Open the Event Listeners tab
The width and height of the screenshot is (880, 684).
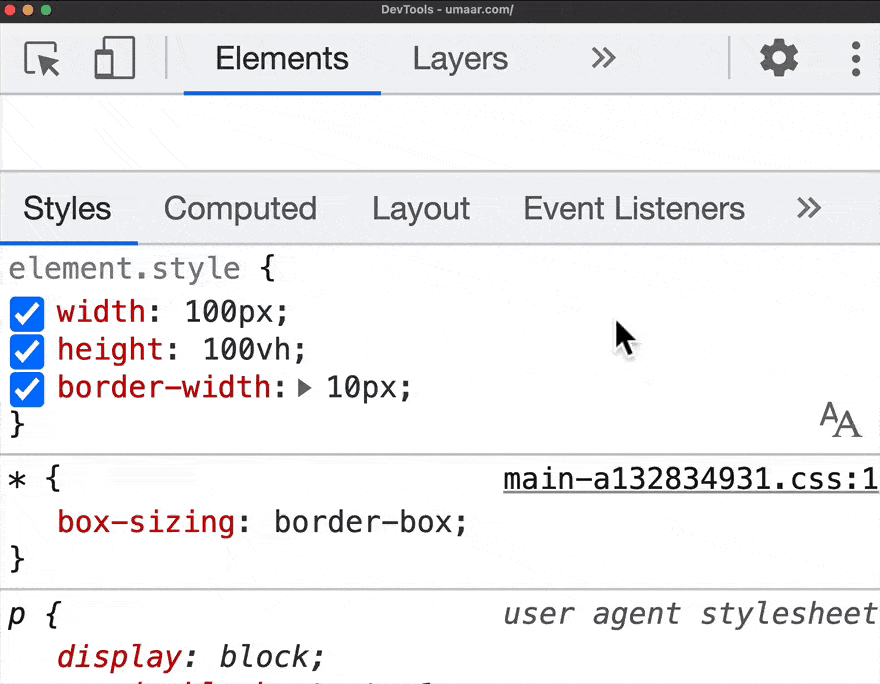click(x=634, y=209)
